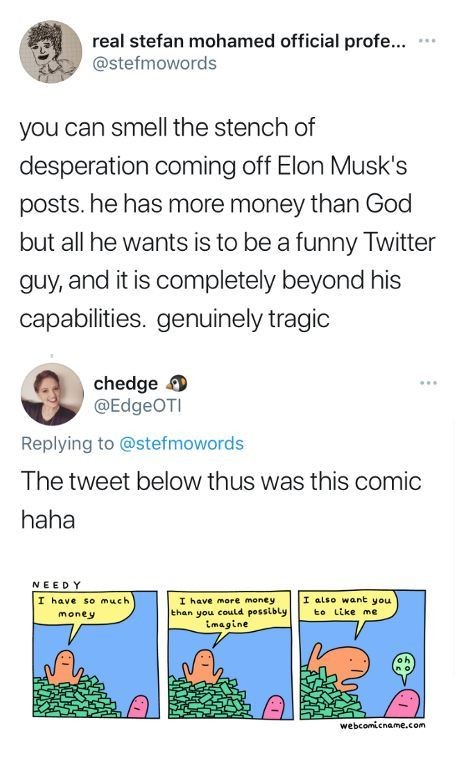Open more options on stefan mohamed's tweet
This screenshot has height=760, width=458.
pyautogui.click(x=427, y=41)
